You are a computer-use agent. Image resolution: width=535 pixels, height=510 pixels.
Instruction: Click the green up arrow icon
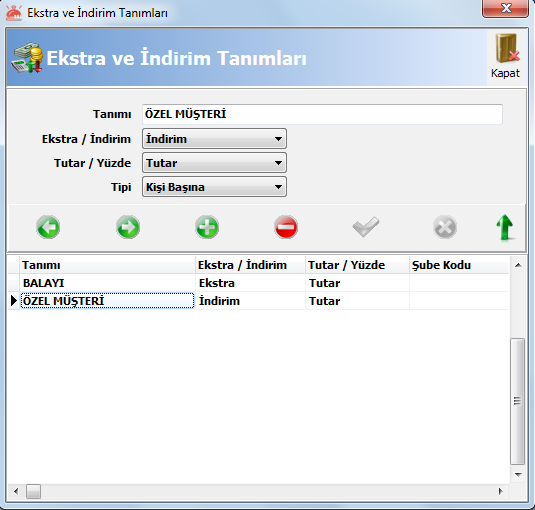505,227
